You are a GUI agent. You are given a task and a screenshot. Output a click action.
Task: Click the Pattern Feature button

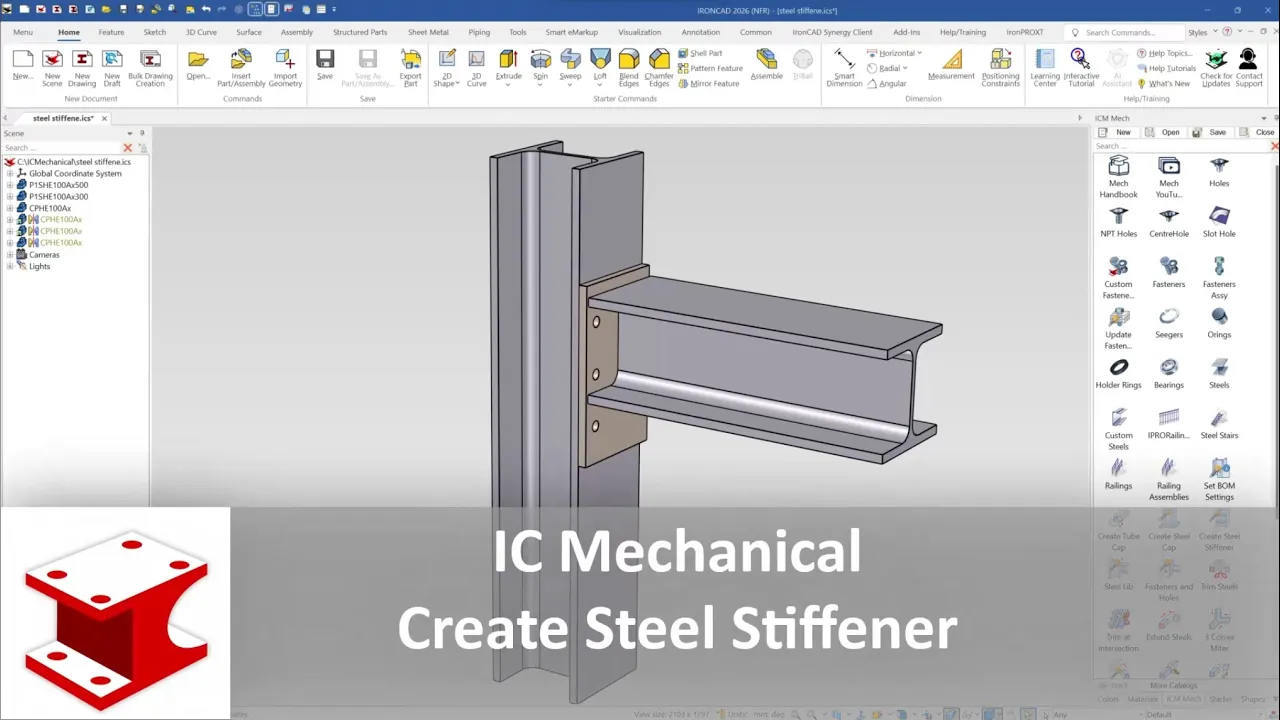(710, 68)
